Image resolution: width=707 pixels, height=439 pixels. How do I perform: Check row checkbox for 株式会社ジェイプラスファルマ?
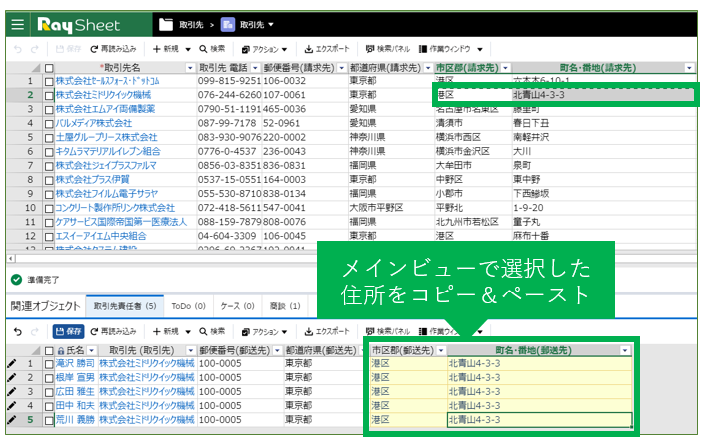coord(49,166)
